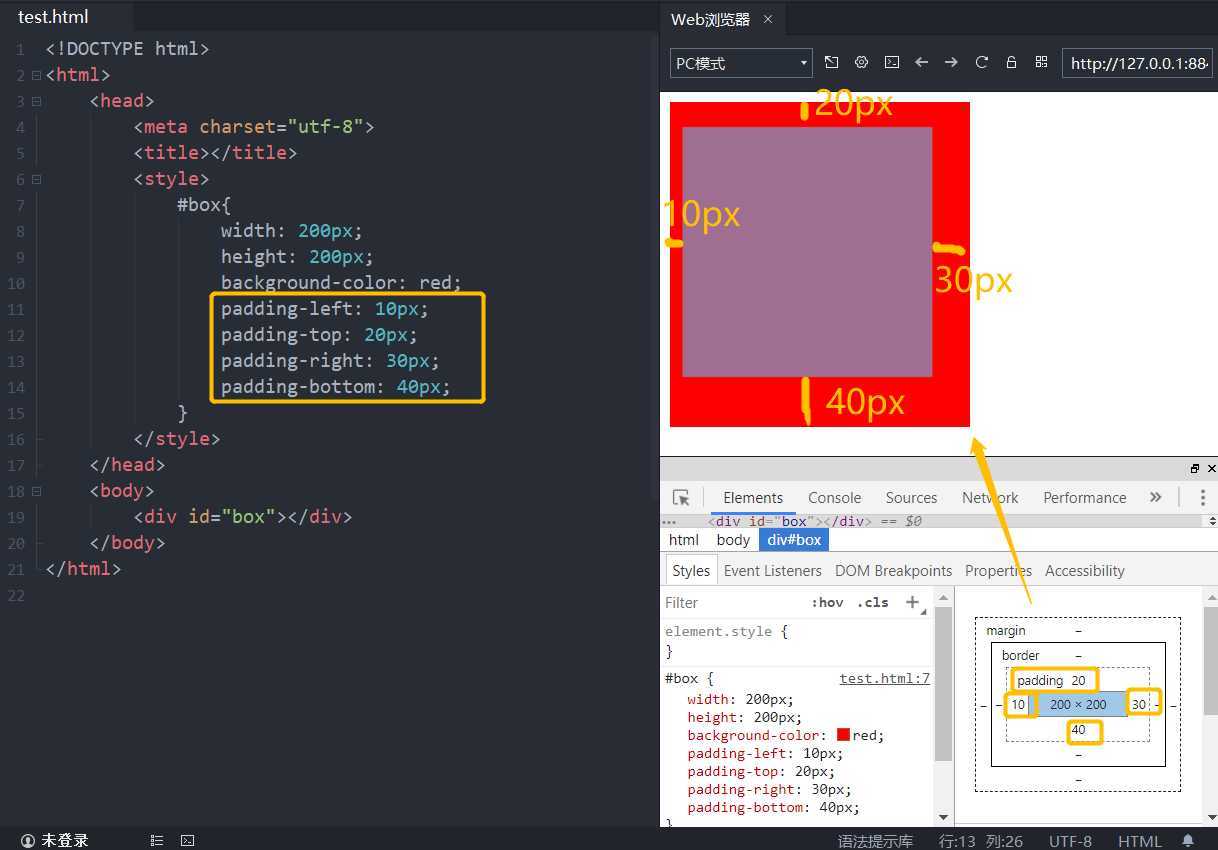Viewport: 1218px width, 850px height.
Task: Open the Styles sub-tab
Action: pyautogui.click(x=690, y=571)
